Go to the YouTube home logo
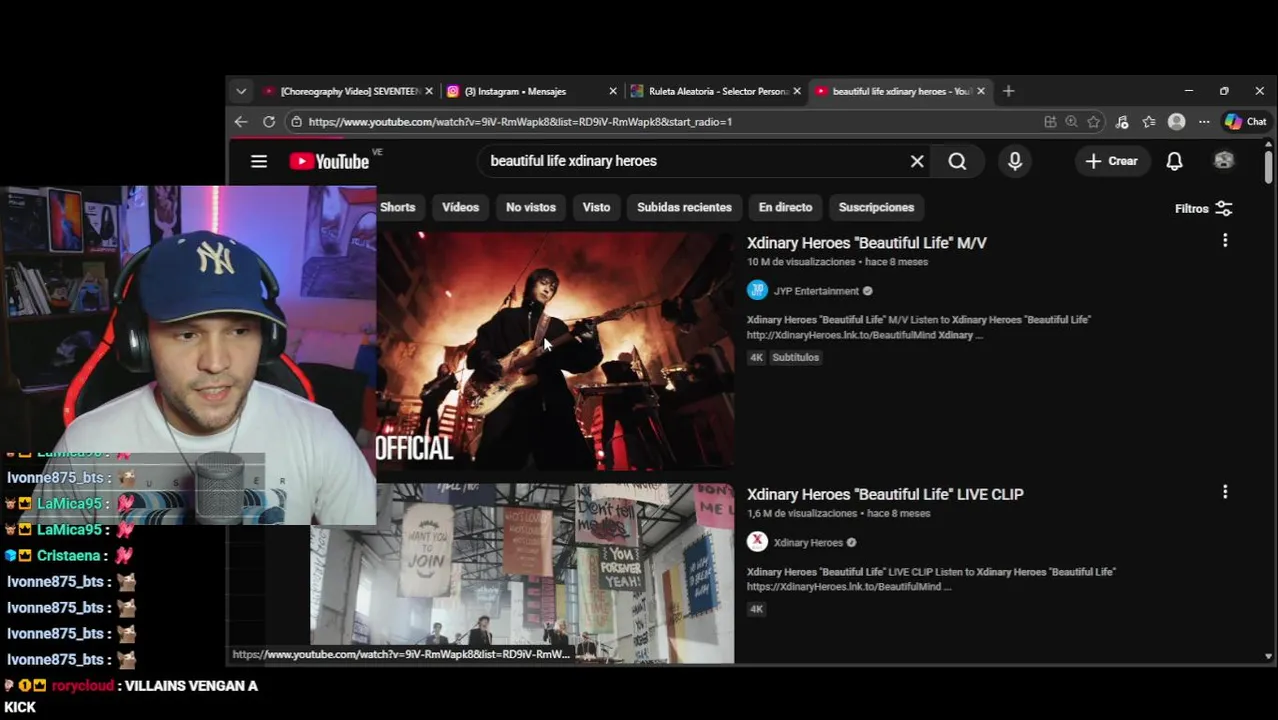This screenshot has width=1278, height=720. pyautogui.click(x=329, y=161)
